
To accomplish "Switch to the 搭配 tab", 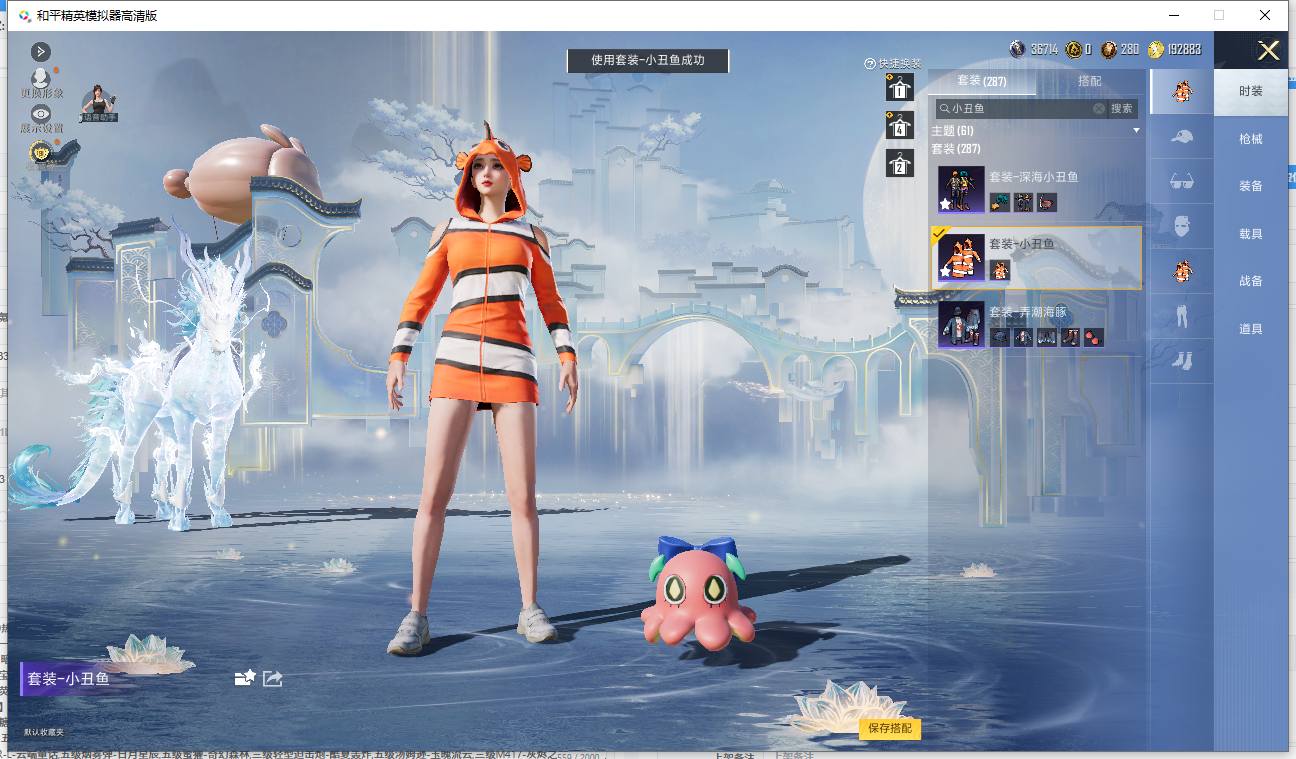I will (1089, 81).
